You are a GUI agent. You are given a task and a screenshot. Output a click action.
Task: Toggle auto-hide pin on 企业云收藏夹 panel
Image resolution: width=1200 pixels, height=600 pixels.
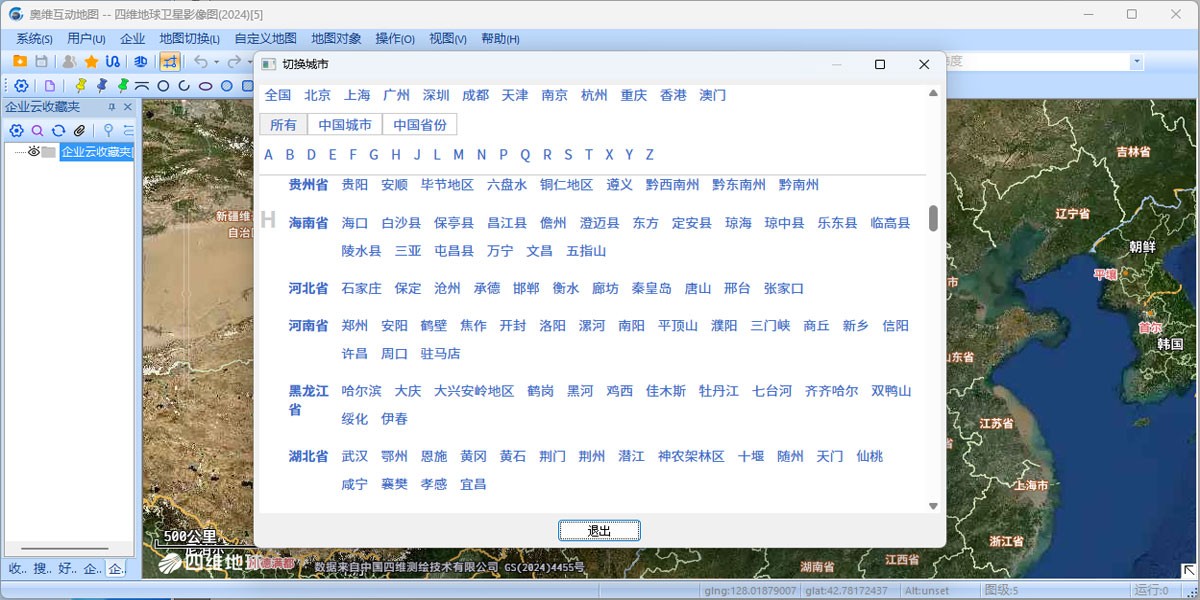pyautogui.click(x=112, y=107)
